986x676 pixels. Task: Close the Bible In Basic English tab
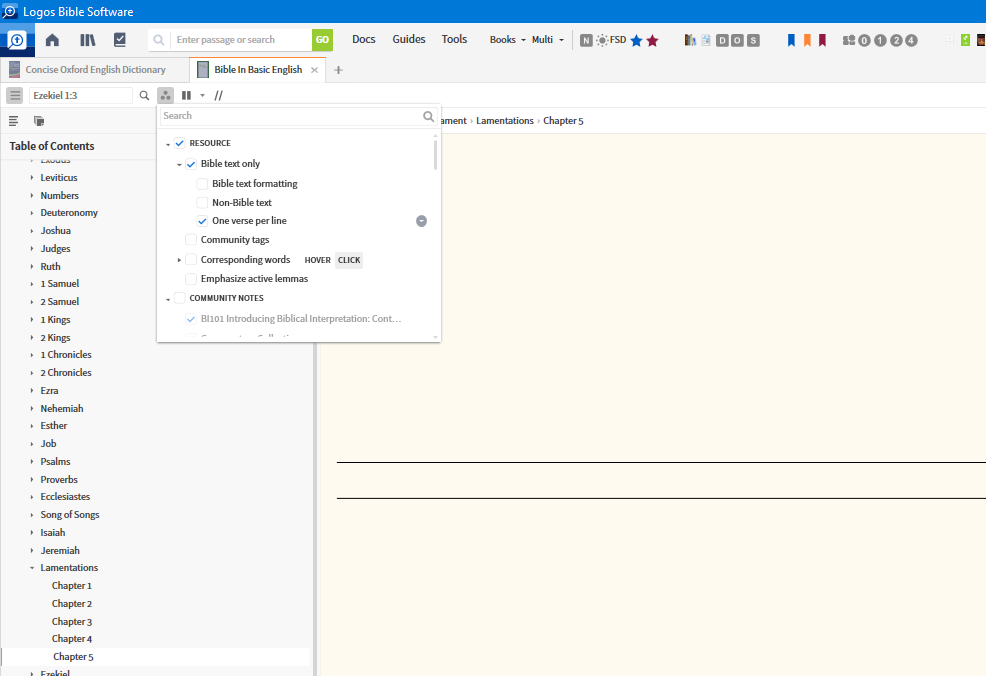pos(314,70)
